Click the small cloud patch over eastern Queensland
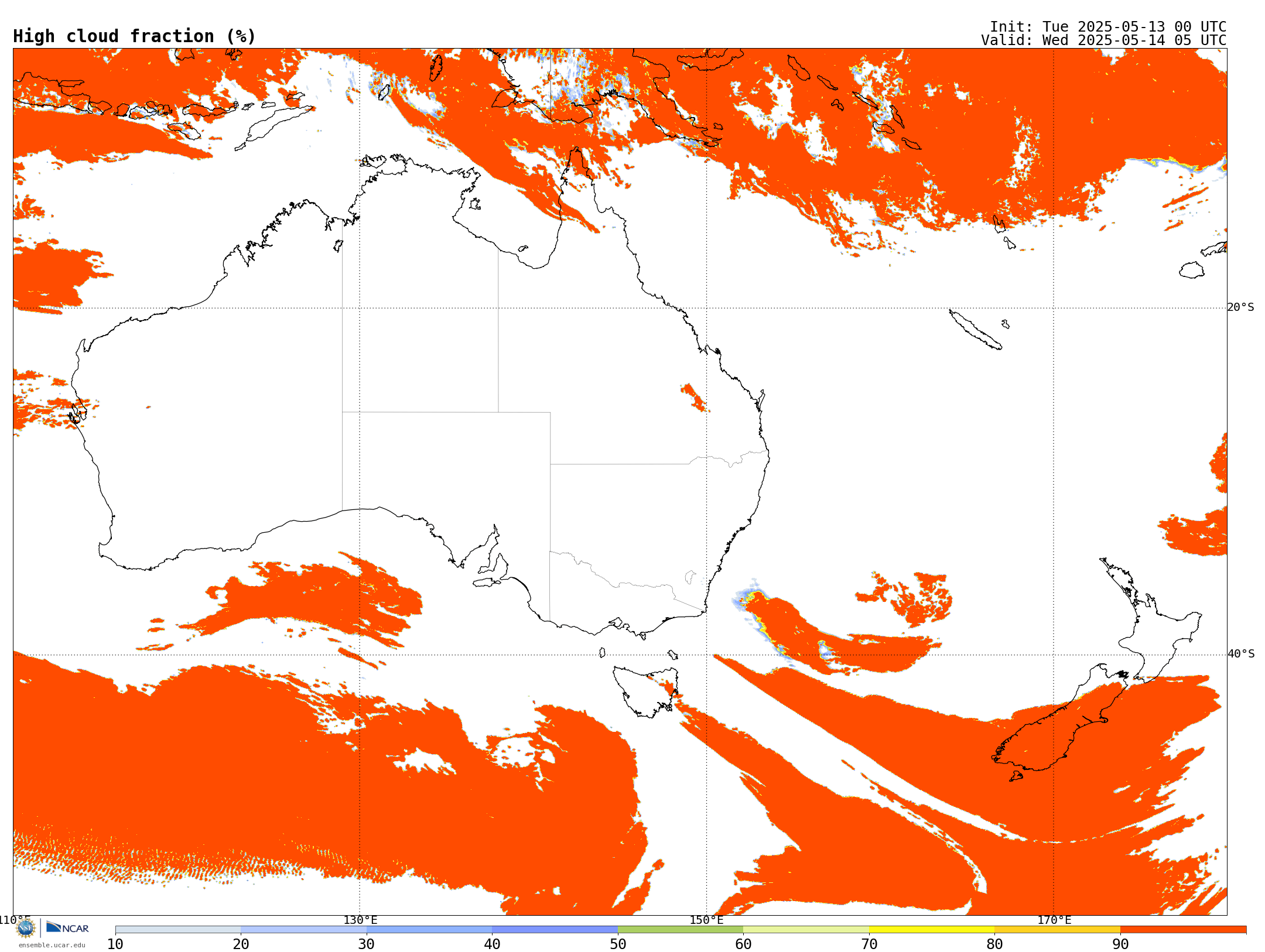Viewport: 1265px width, 952px height. click(694, 398)
